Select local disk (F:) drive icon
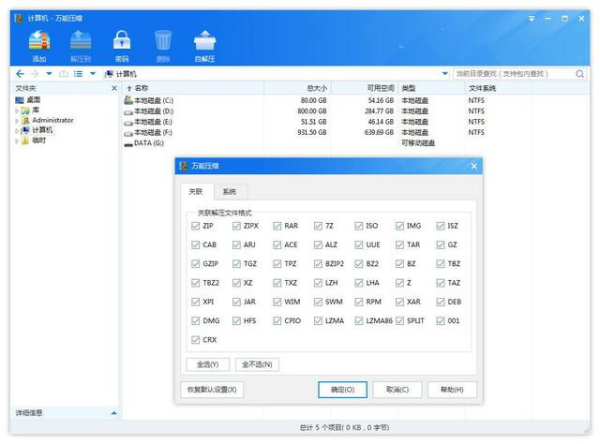Image resolution: width=600 pixels, height=444 pixels. click(x=128, y=133)
